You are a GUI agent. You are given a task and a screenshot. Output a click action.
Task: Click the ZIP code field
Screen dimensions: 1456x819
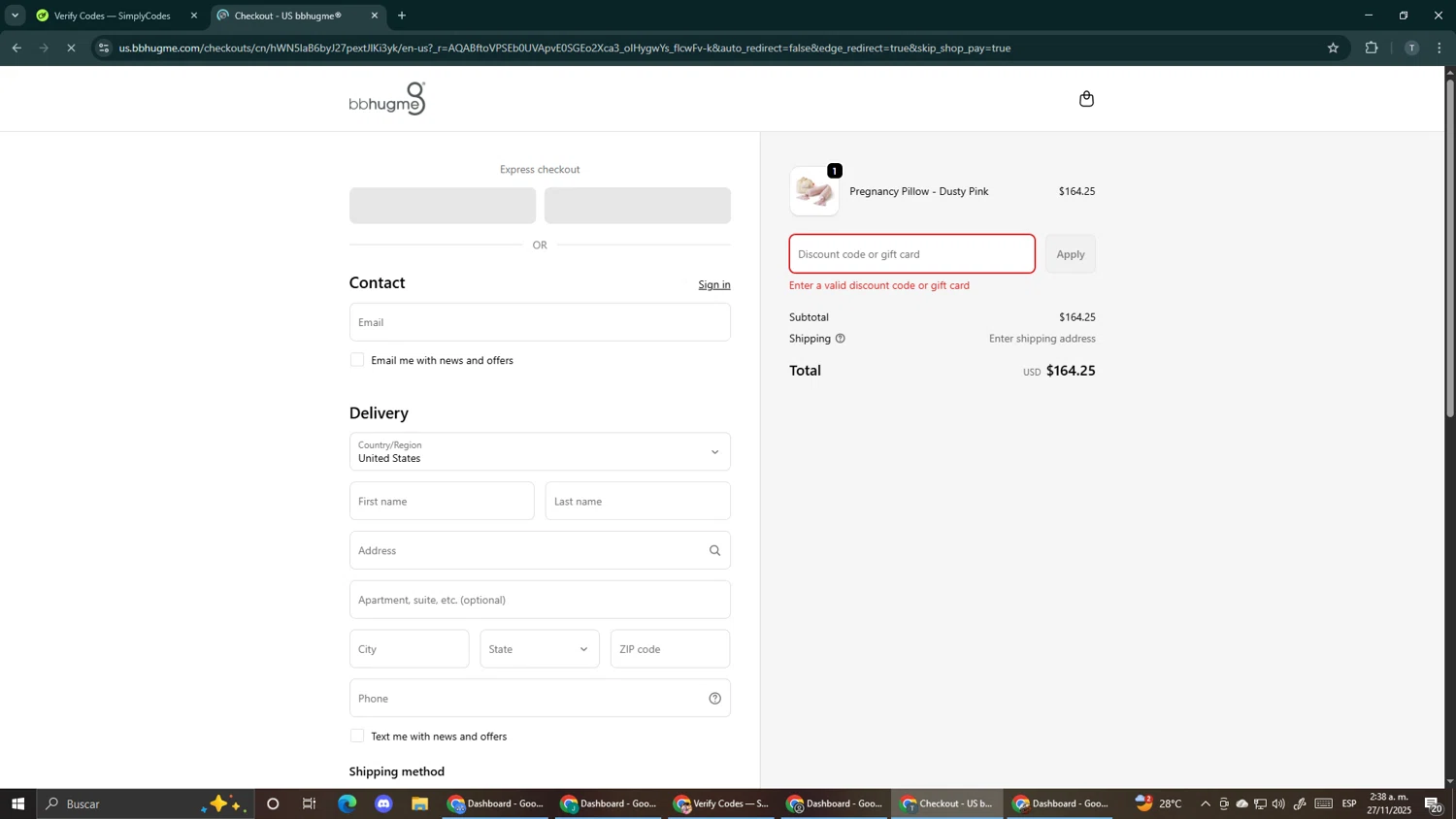(670, 649)
